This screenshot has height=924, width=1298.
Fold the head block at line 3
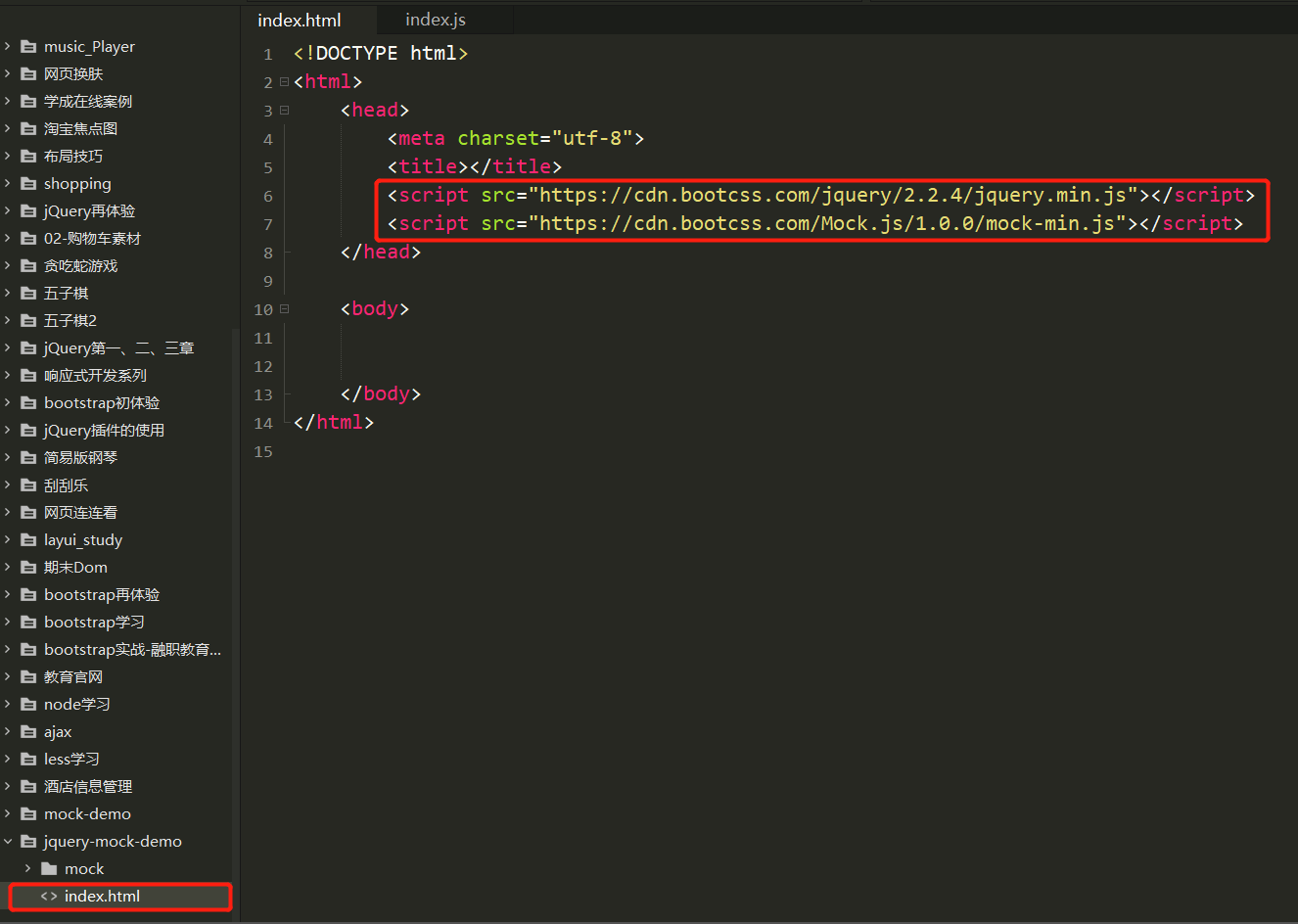tap(284, 111)
